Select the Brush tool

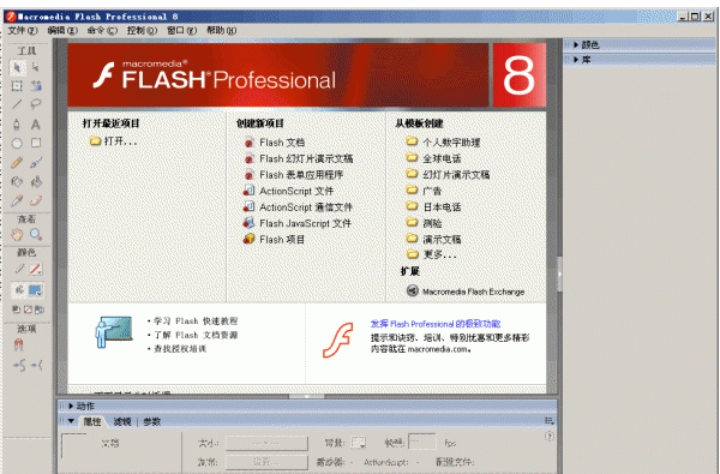pos(36,162)
